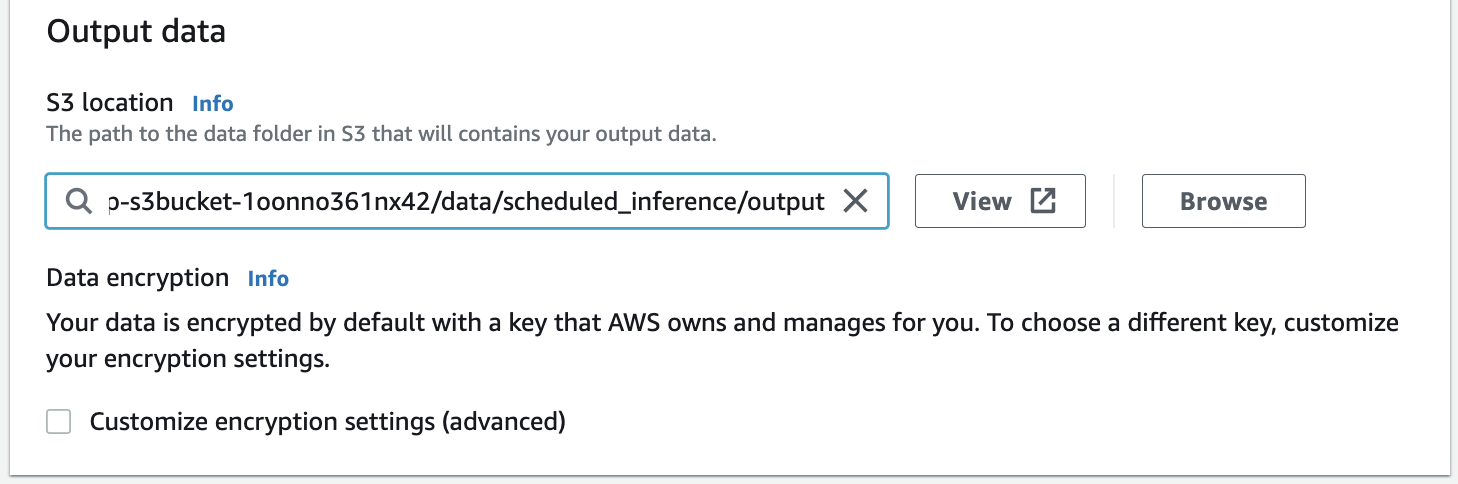Click the "S3 location" field label
The height and width of the screenshot is (484, 1458).
pyautogui.click(x=110, y=102)
